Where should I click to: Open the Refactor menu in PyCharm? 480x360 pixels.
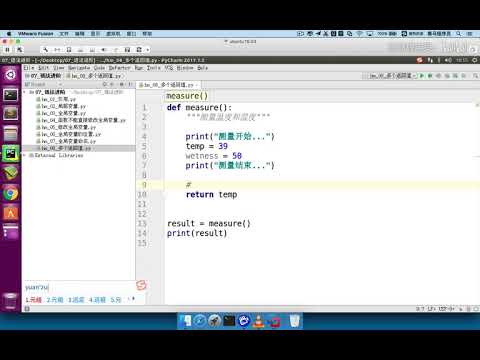point(120,68)
